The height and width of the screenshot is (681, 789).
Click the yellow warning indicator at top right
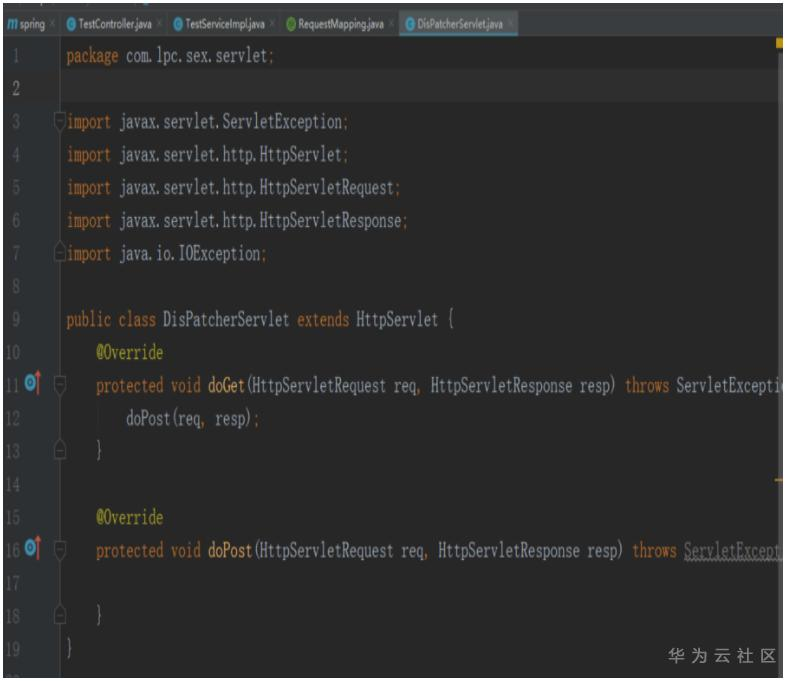pyautogui.click(x=779, y=43)
